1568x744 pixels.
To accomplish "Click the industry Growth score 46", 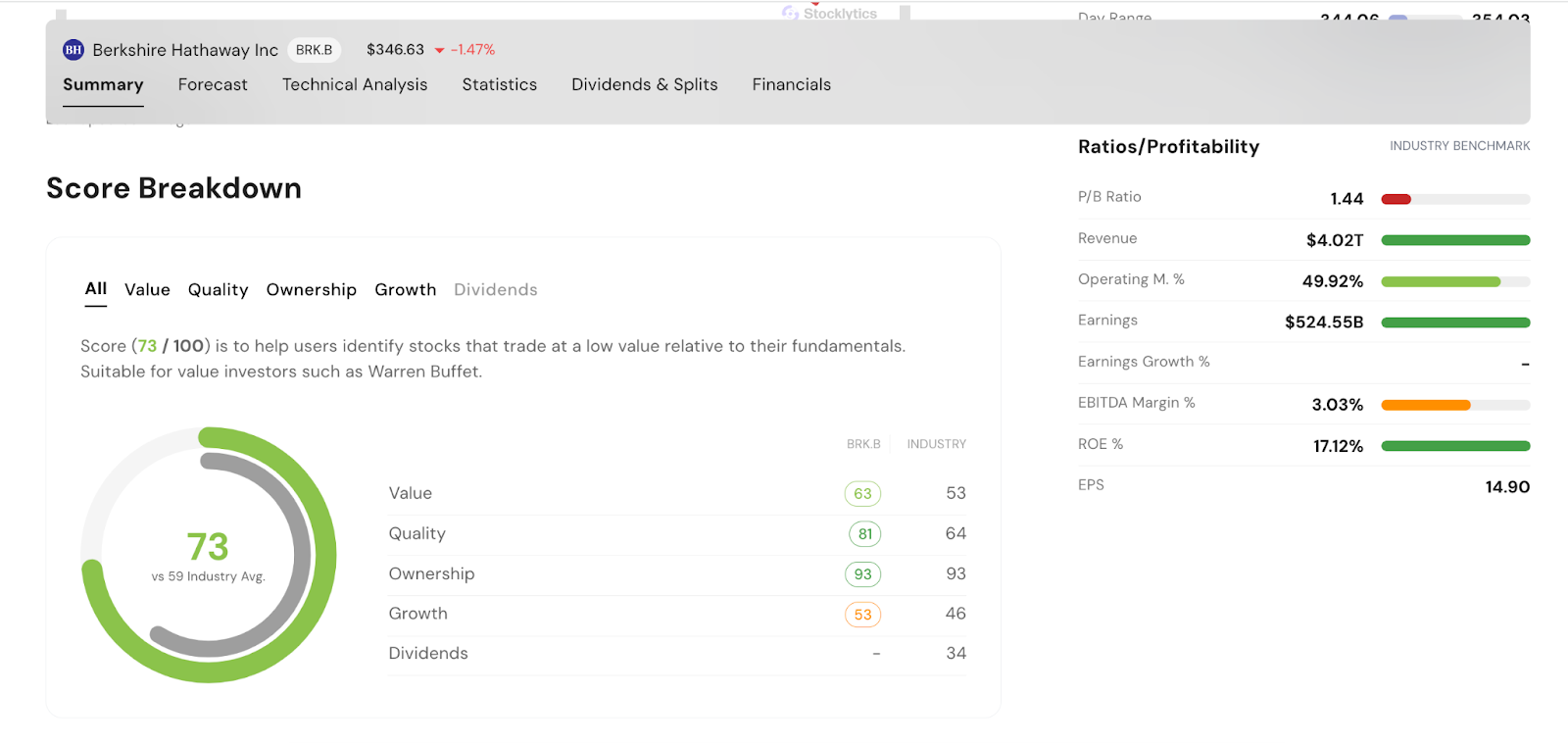I will [955, 614].
